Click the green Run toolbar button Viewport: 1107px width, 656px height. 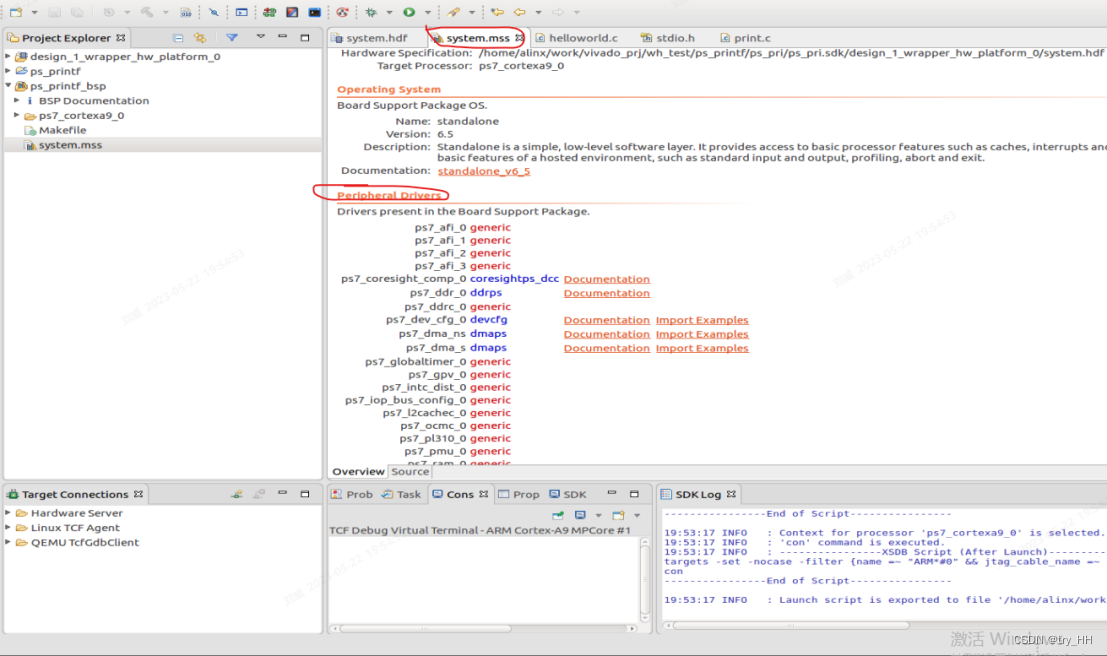click(409, 12)
